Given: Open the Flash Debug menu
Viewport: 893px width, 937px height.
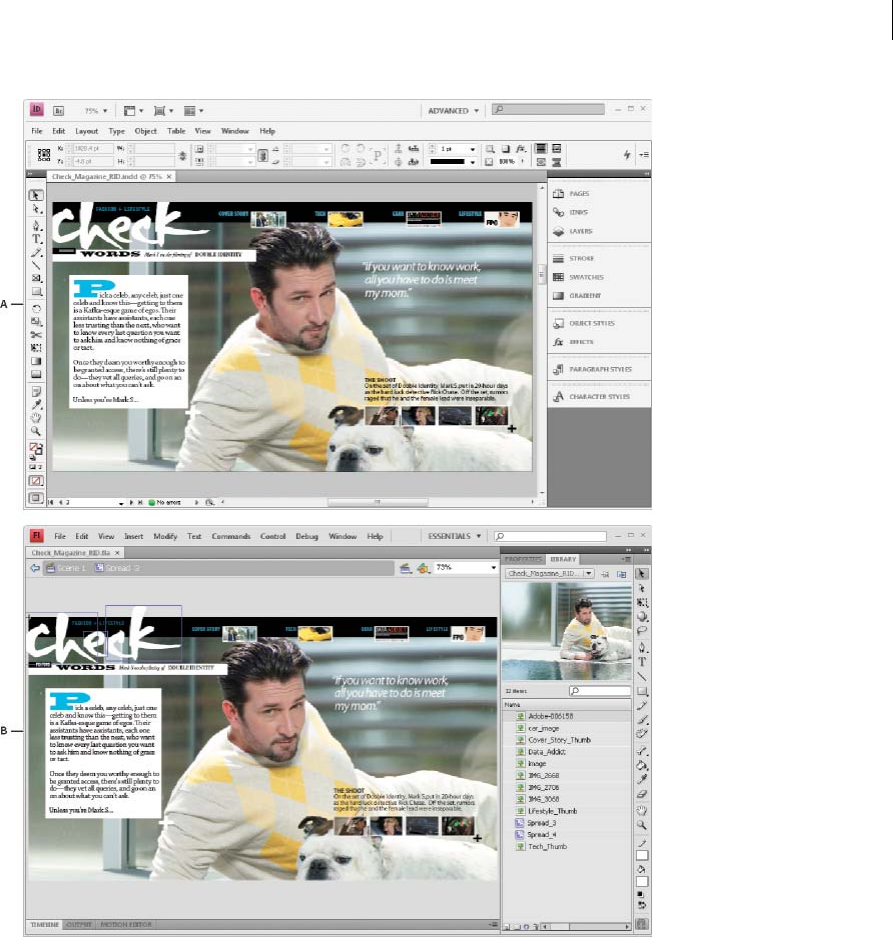Looking at the screenshot, I should pos(307,536).
